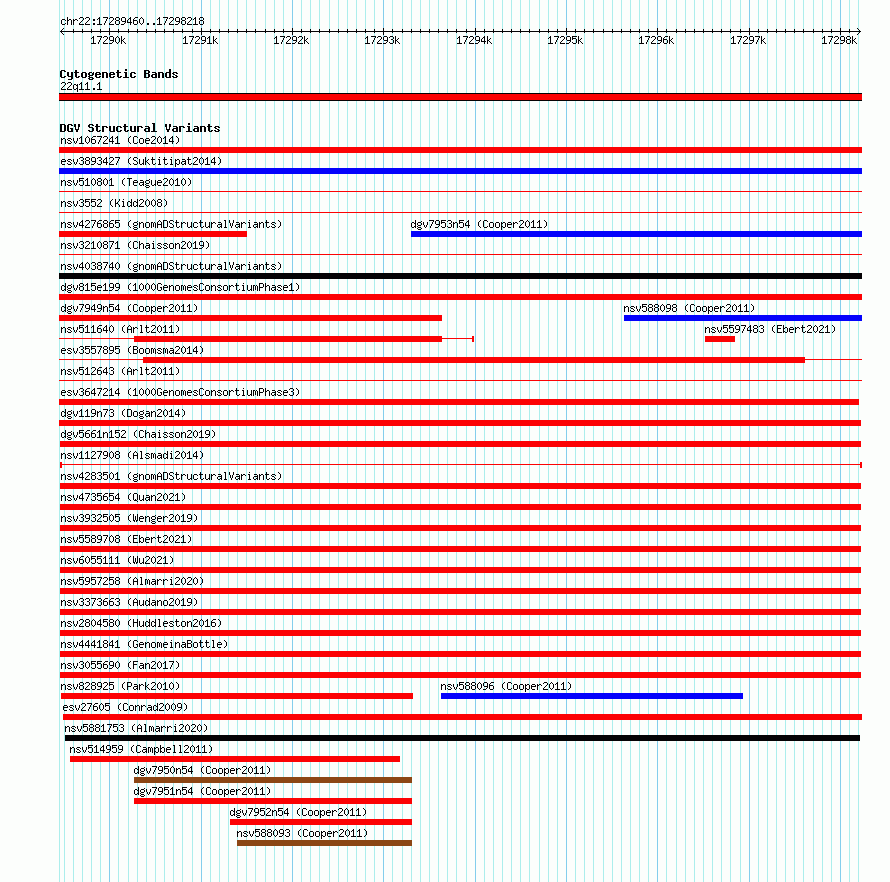Select dgv815e199 1000GenomesConsortiumPhase1 label
Viewport: 890px width, 882px height.
180,287
